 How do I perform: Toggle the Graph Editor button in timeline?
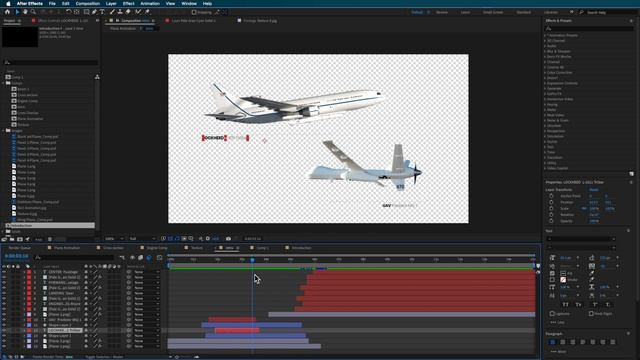[159, 258]
